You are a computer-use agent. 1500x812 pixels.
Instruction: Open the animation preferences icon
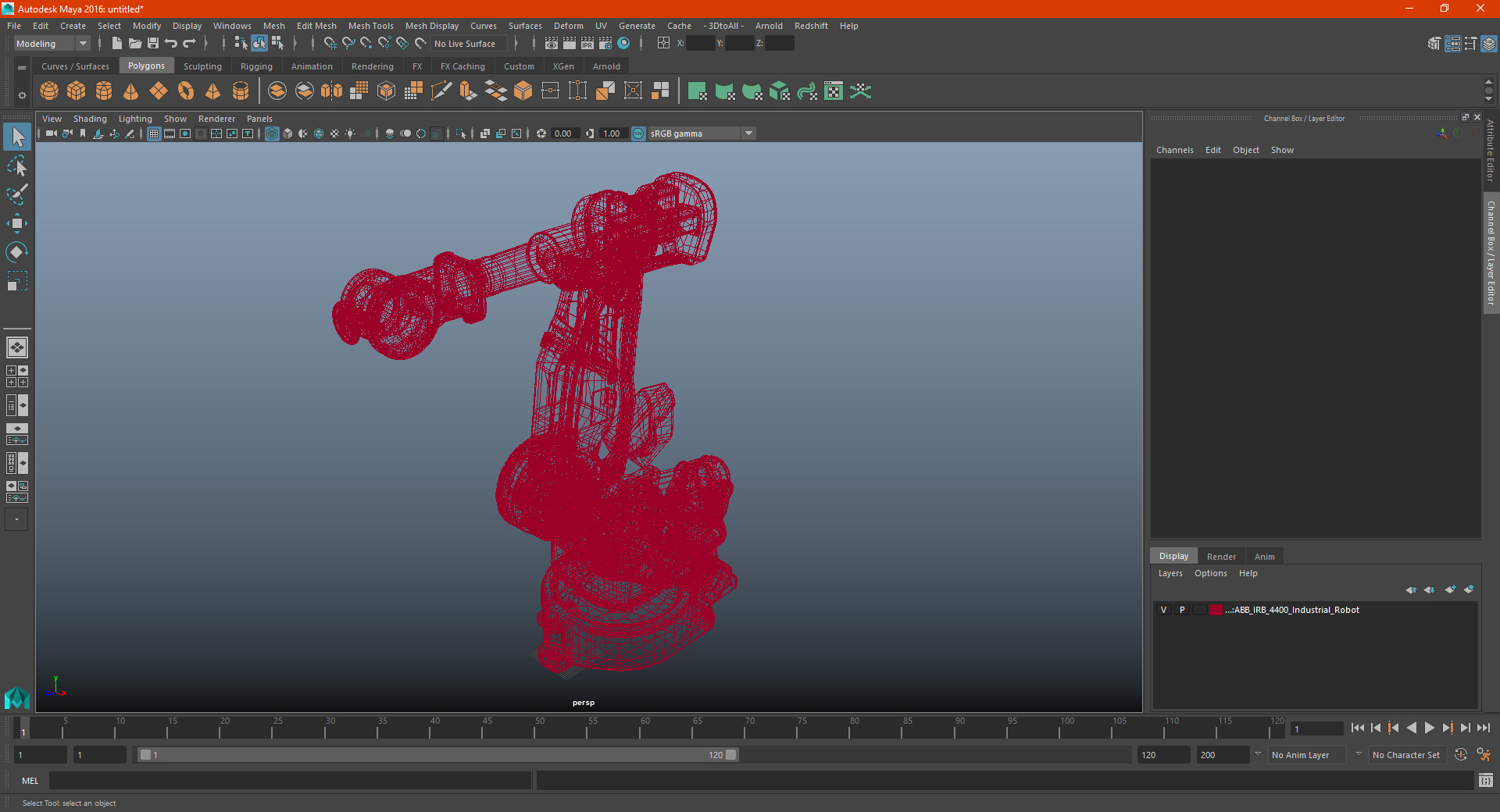pyautogui.click(x=1484, y=755)
